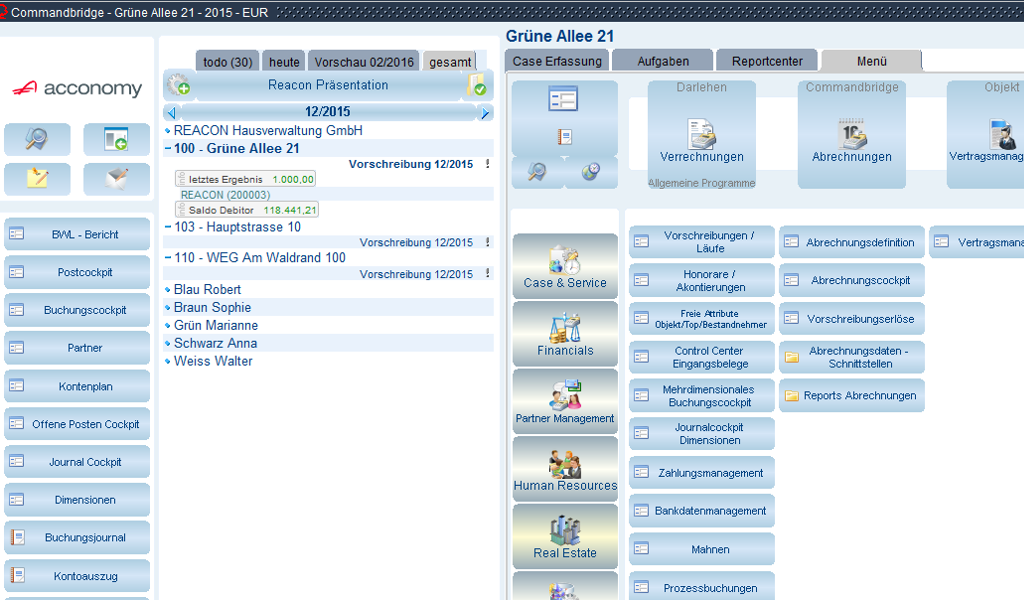Image resolution: width=1024 pixels, height=600 pixels.
Task: Advance to the next month after 12/2015
Action: pyautogui.click(x=486, y=113)
